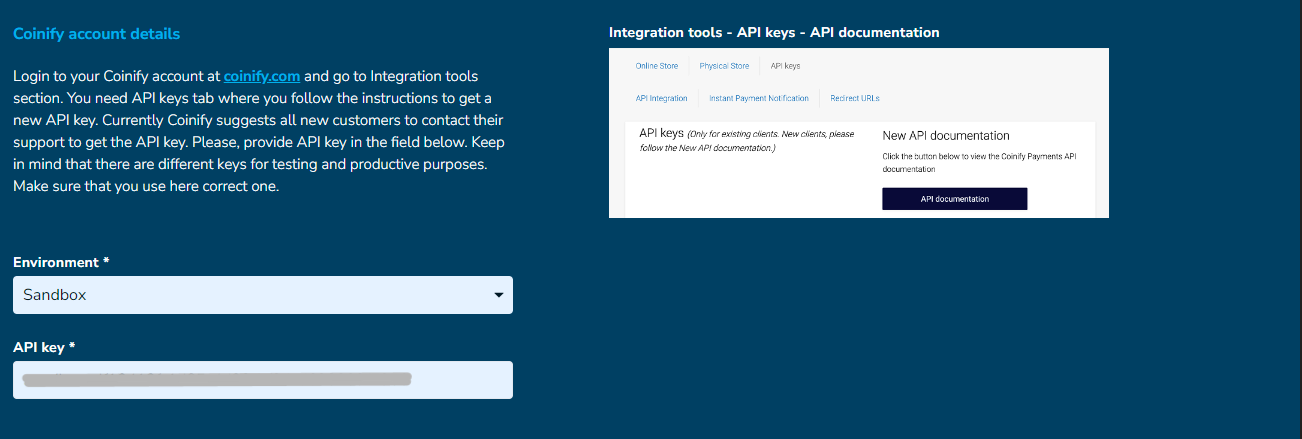Select Redirect URLs sub-tab in screenshot
This screenshot has height=439, width=1302.
855,98
